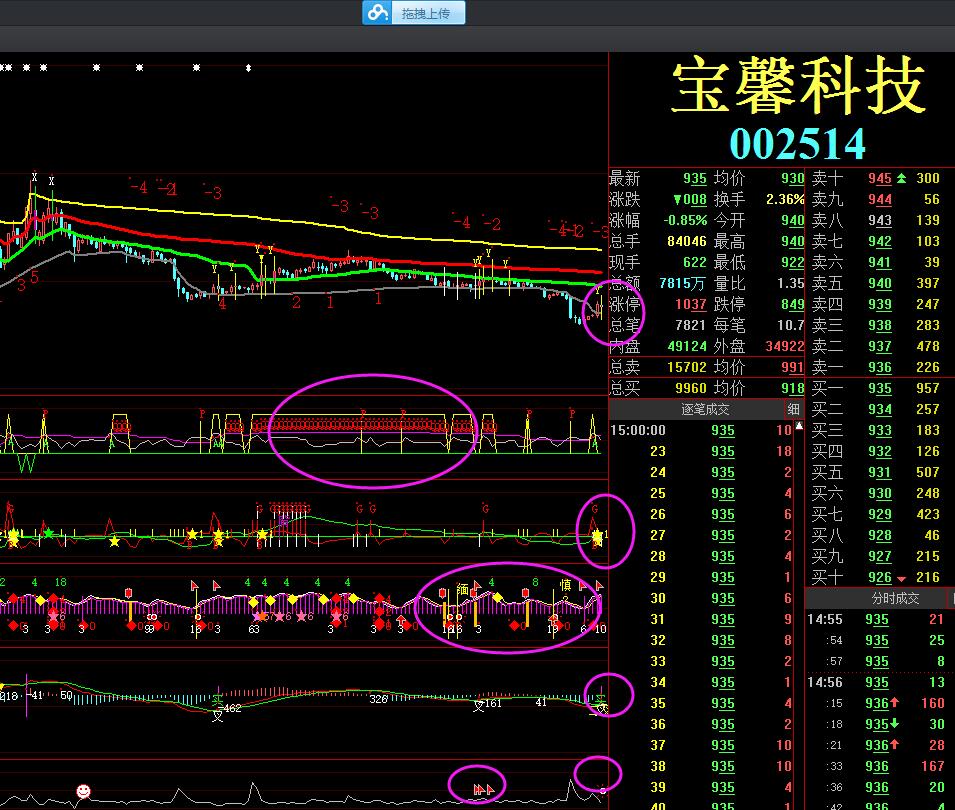
Task: Click the 卖四 price 939
Action: point(880,304)
